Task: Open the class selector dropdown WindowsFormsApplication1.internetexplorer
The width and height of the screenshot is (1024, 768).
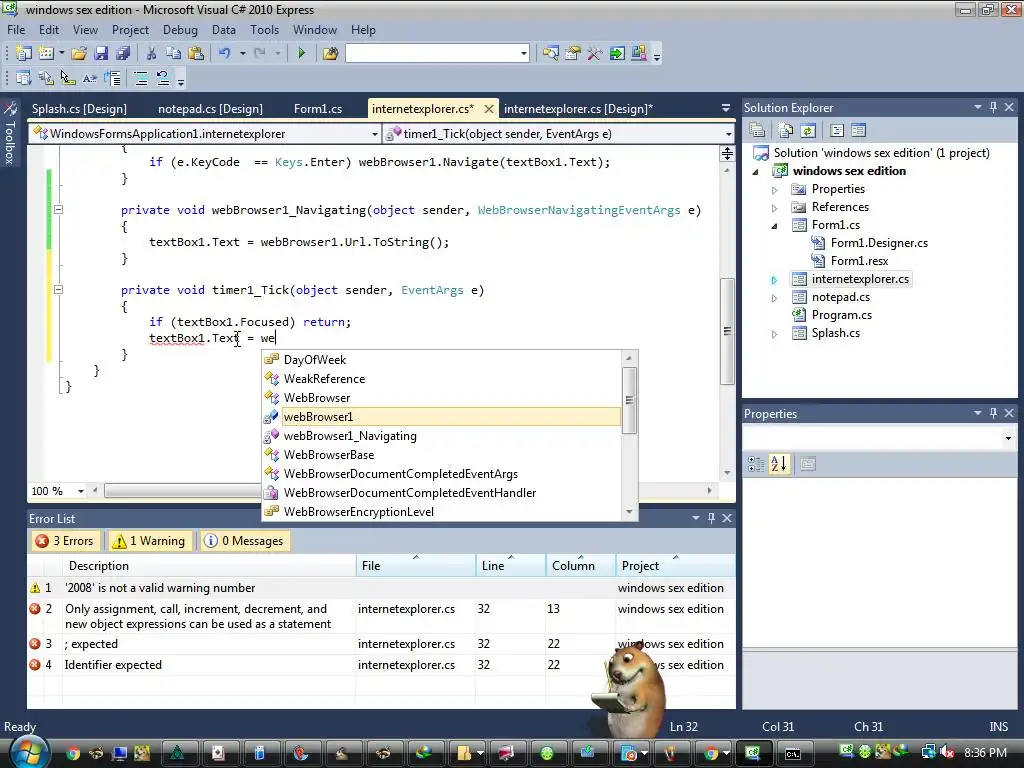Action: point(374,134)
